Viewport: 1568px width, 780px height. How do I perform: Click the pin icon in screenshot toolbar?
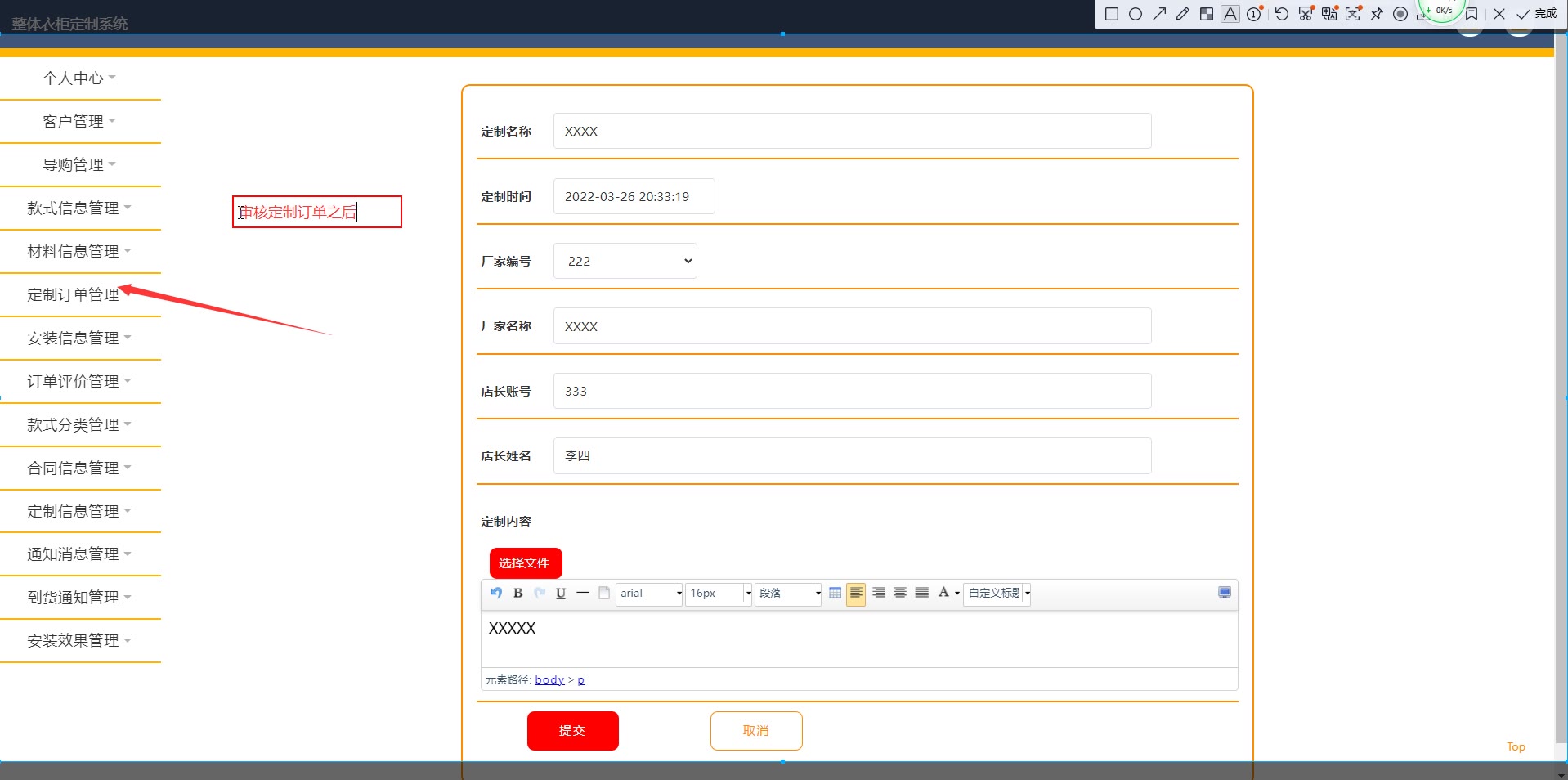click(x=1377, y=14)
